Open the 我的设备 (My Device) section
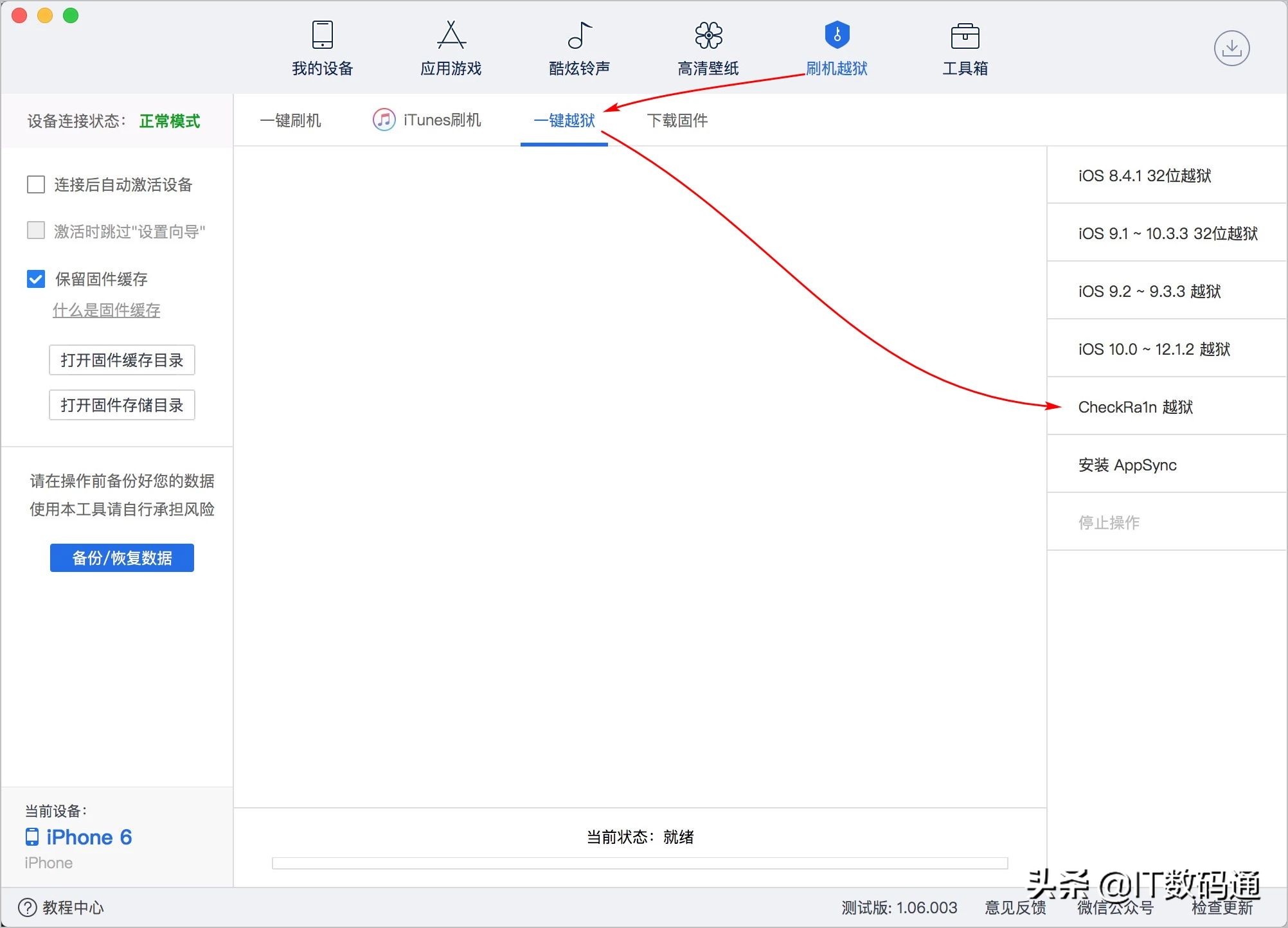Image resolution: width=1288 pixels, height=928 pixels. point(321,48)
